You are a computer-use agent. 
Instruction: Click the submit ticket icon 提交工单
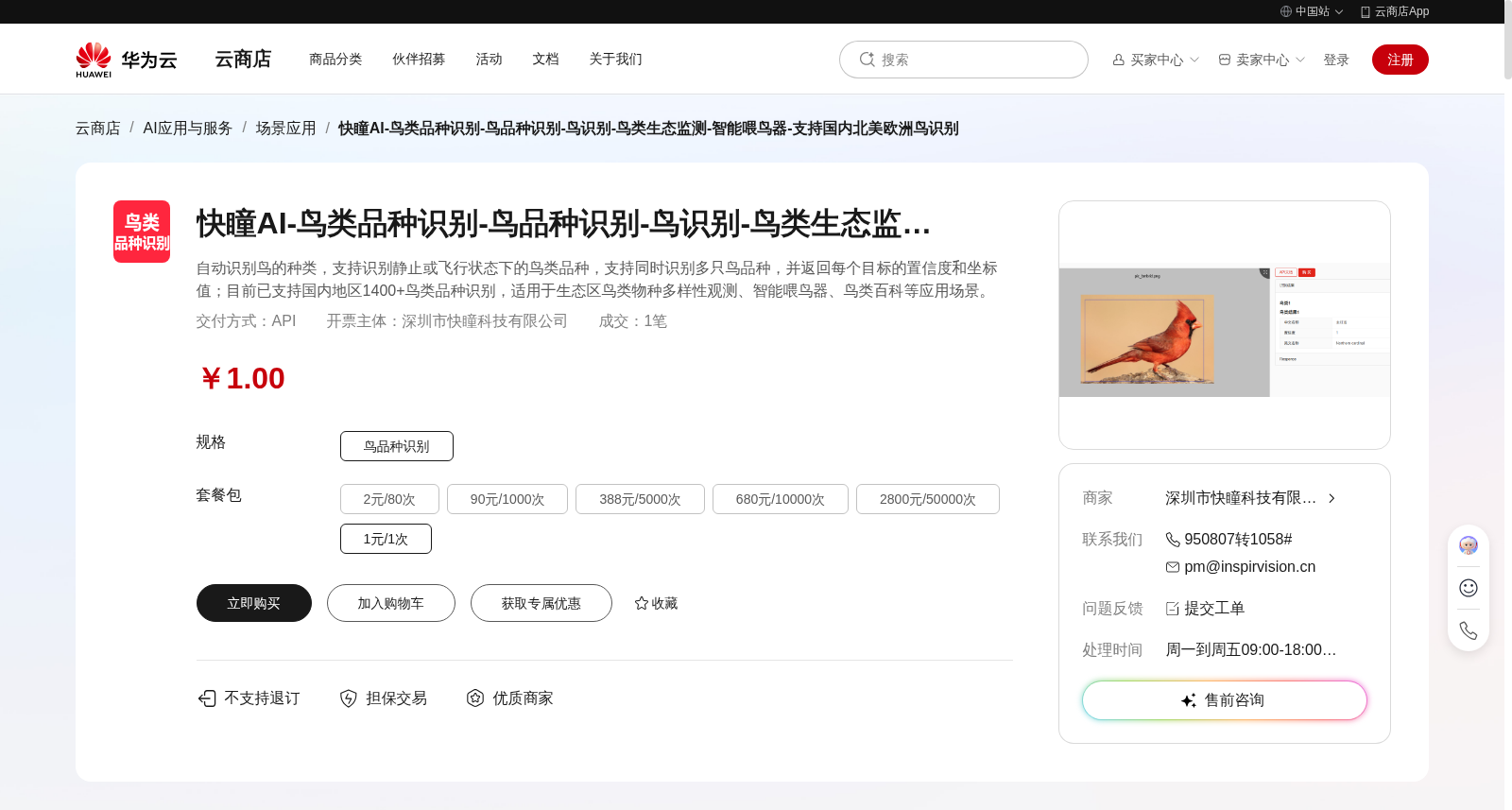(x=1173, y=609)
